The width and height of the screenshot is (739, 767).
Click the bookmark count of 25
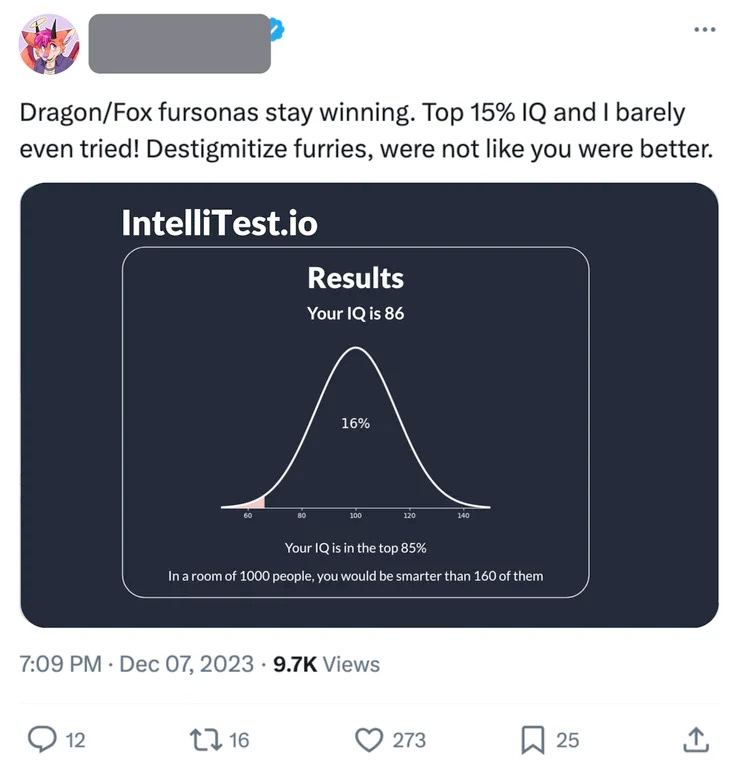click(x=567, y=740)
